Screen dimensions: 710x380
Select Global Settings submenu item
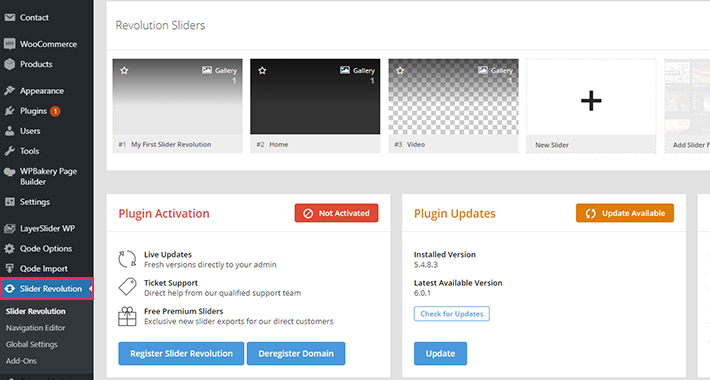(31, 344)
